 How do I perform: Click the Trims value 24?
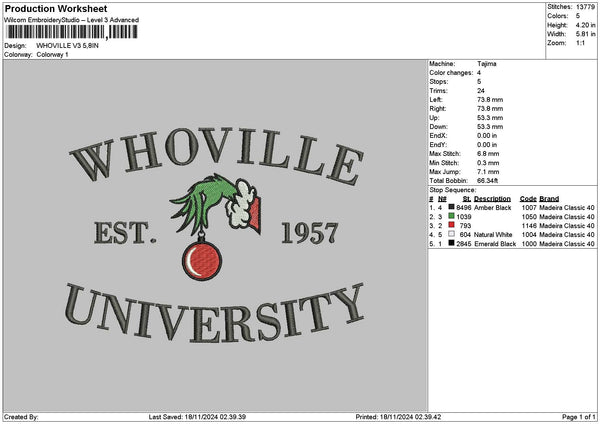pos(481,91)
